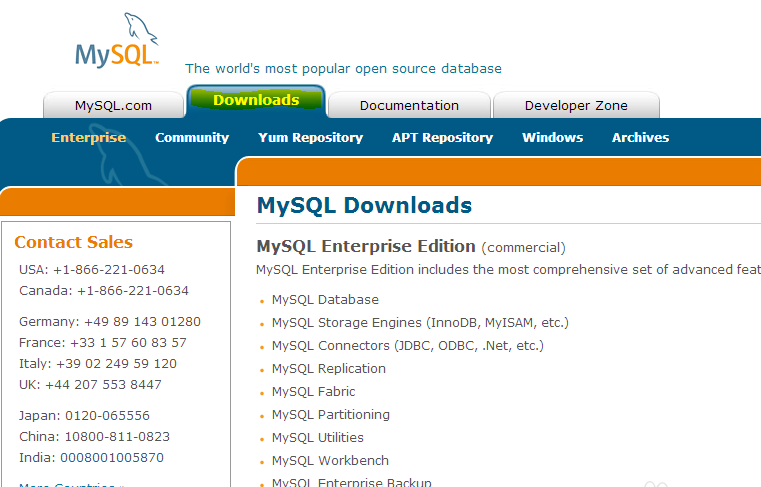Image resolution: width=761 pixels, height=487 pixels.
Task: Open the More Countries link
Action: coord(71,484)
